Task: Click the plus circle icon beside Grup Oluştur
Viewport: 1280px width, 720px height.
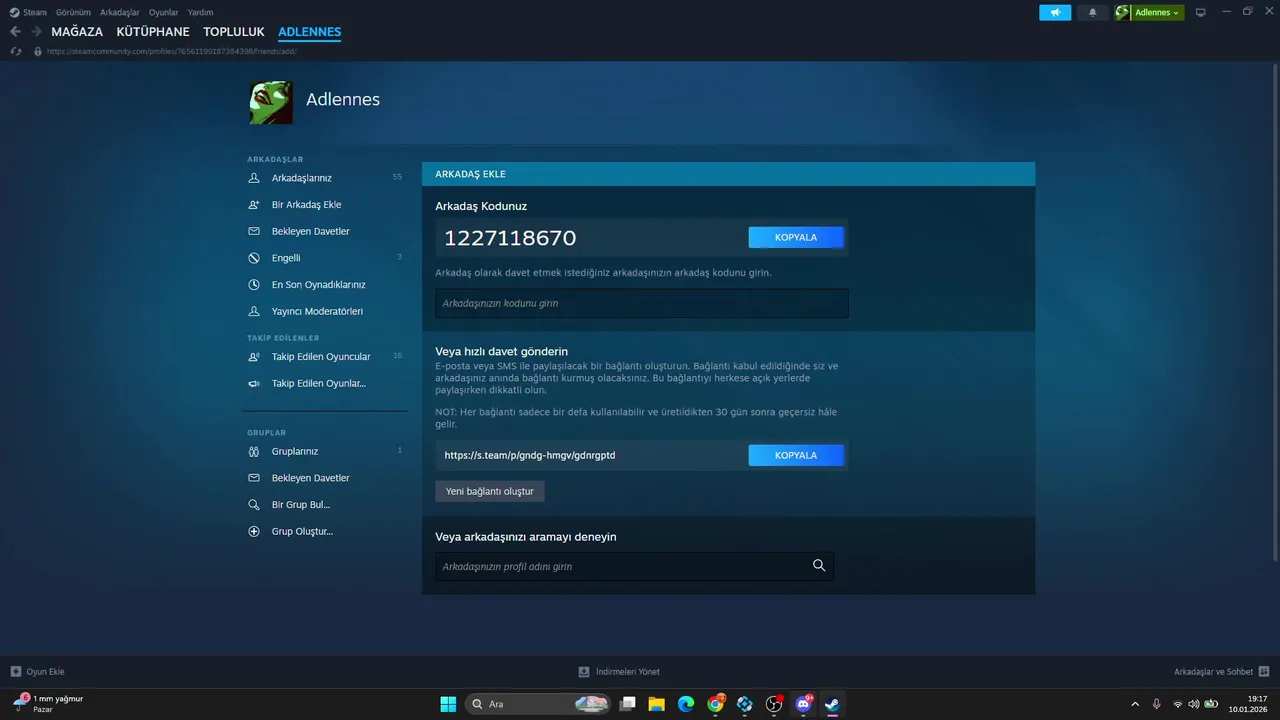Action: pos(254,531)
